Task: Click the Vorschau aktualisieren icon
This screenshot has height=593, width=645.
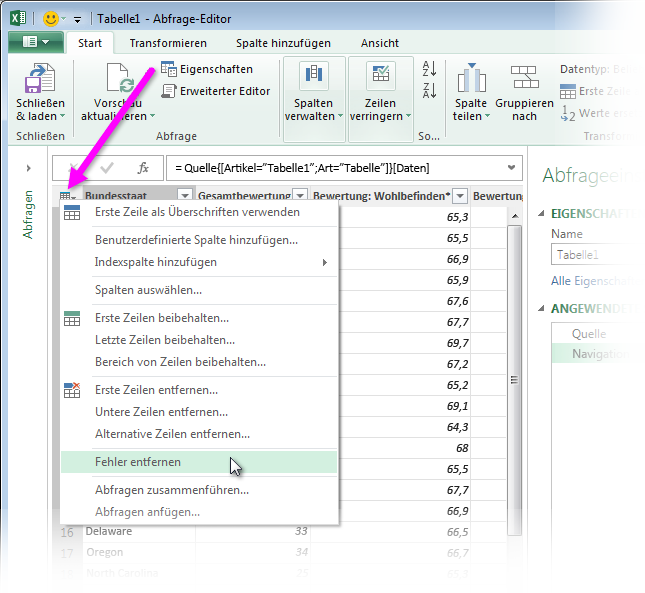Action: point(119,78)
